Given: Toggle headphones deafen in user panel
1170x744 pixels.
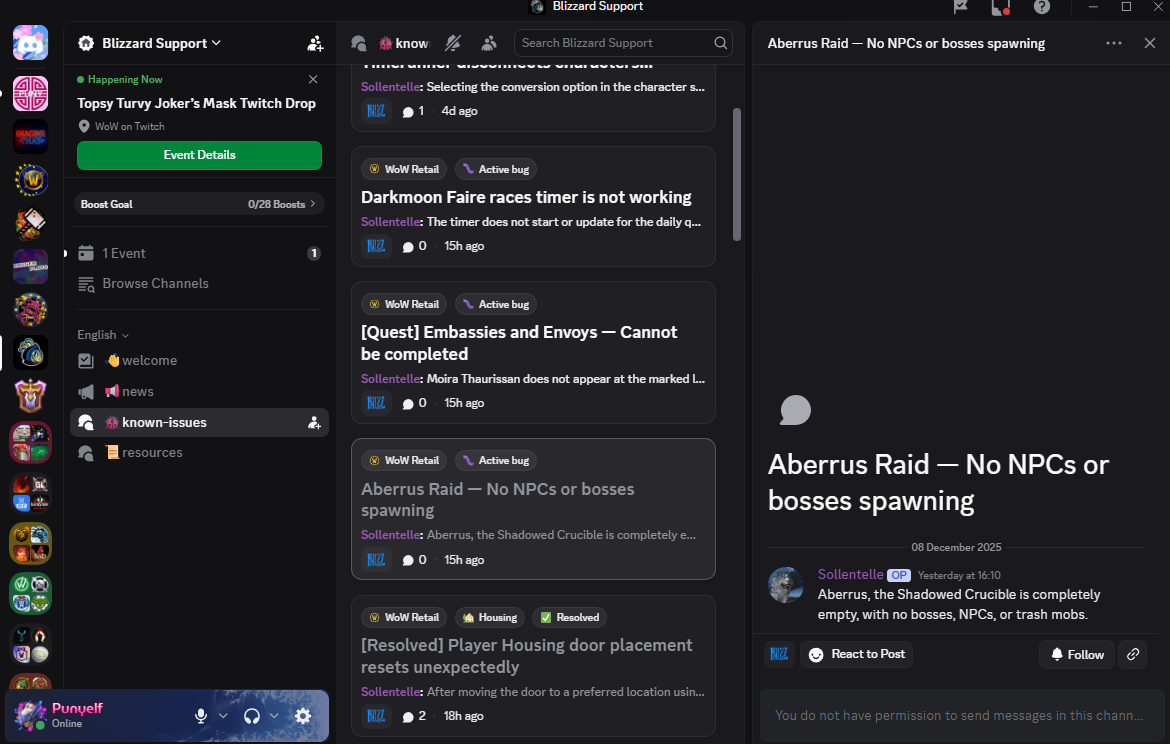Looking at the screenshot, I should point(252,716).
